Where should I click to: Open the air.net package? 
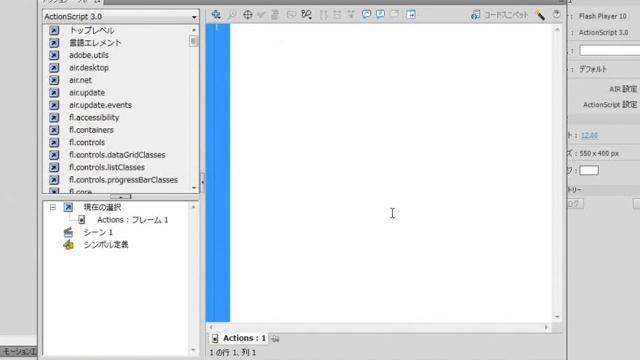(x=80, y=80)
